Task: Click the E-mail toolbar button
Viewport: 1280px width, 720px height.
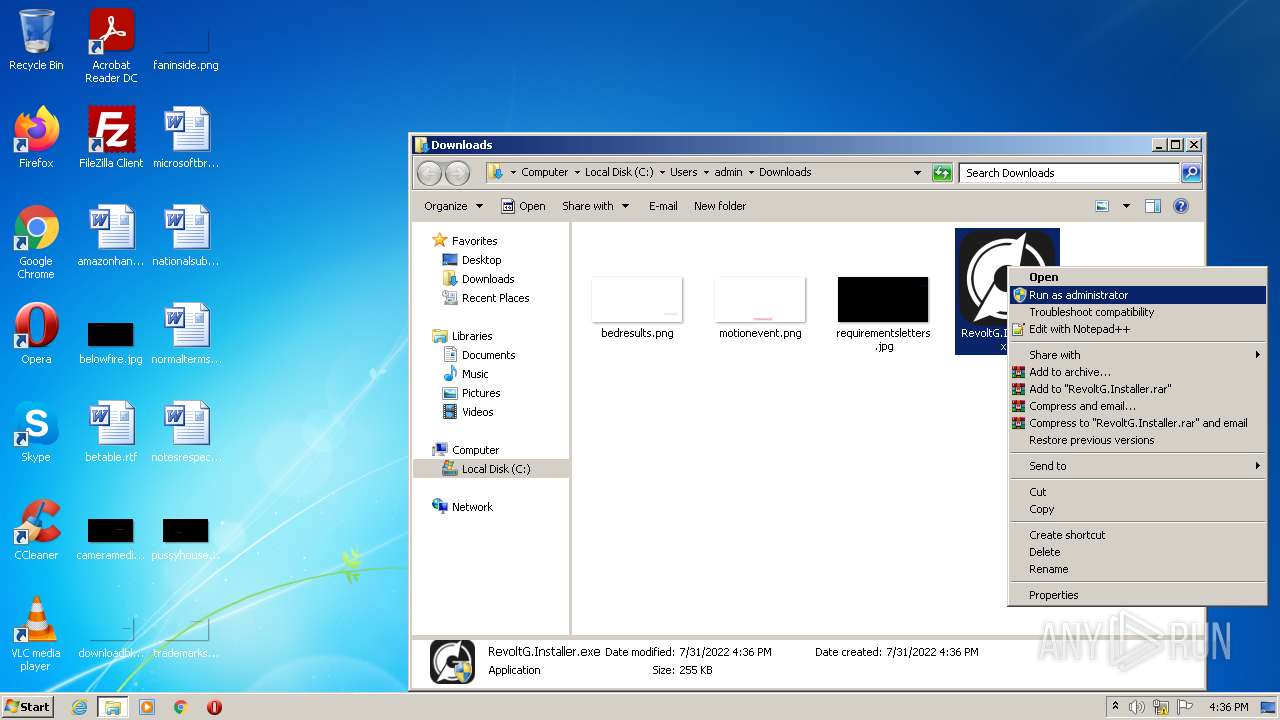Action: [663, 206]
